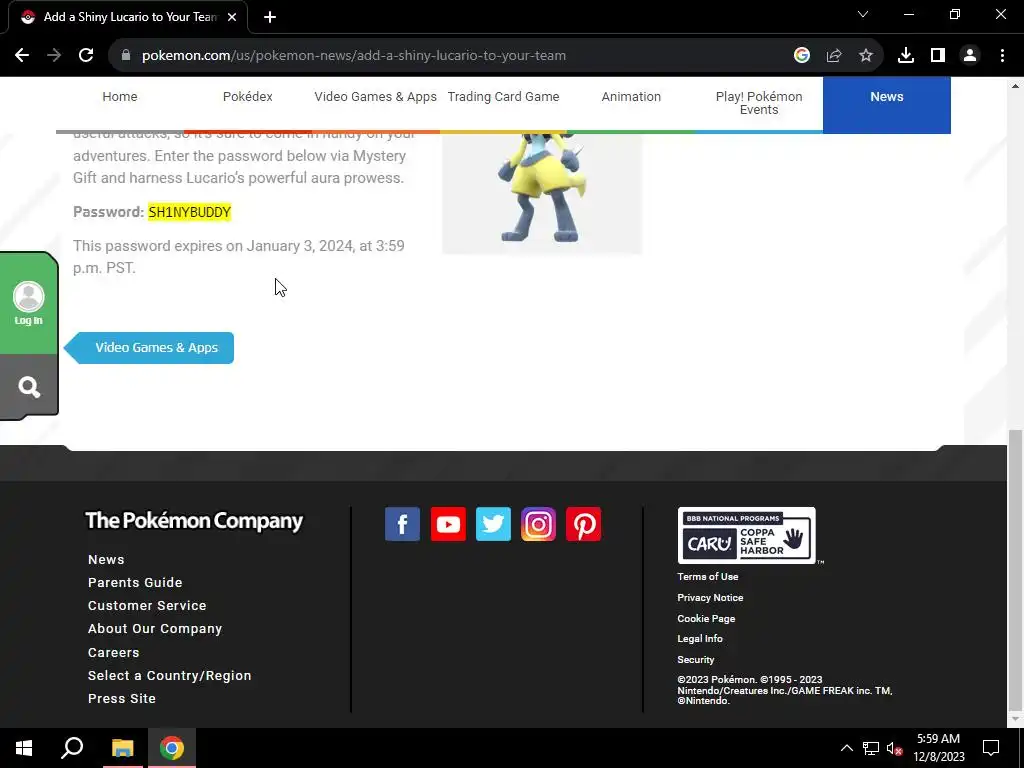The height and width of the screenshot is (768, 1024).
Task: Go back with the browser back arrow
Action: [22, 56]
